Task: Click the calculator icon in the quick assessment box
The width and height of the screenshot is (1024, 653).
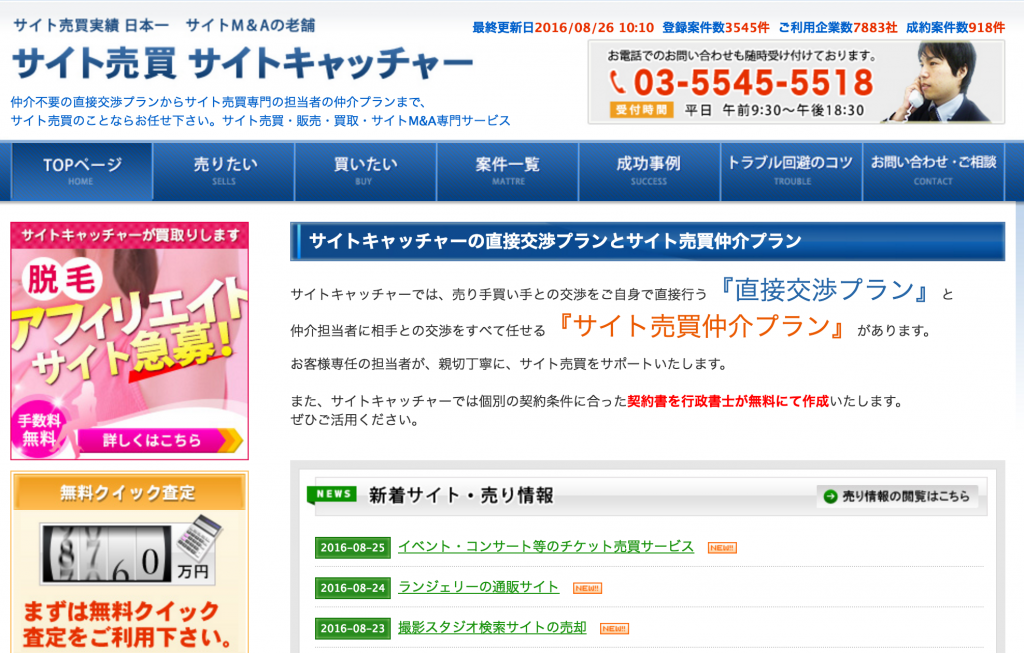Action: (201, 540)
